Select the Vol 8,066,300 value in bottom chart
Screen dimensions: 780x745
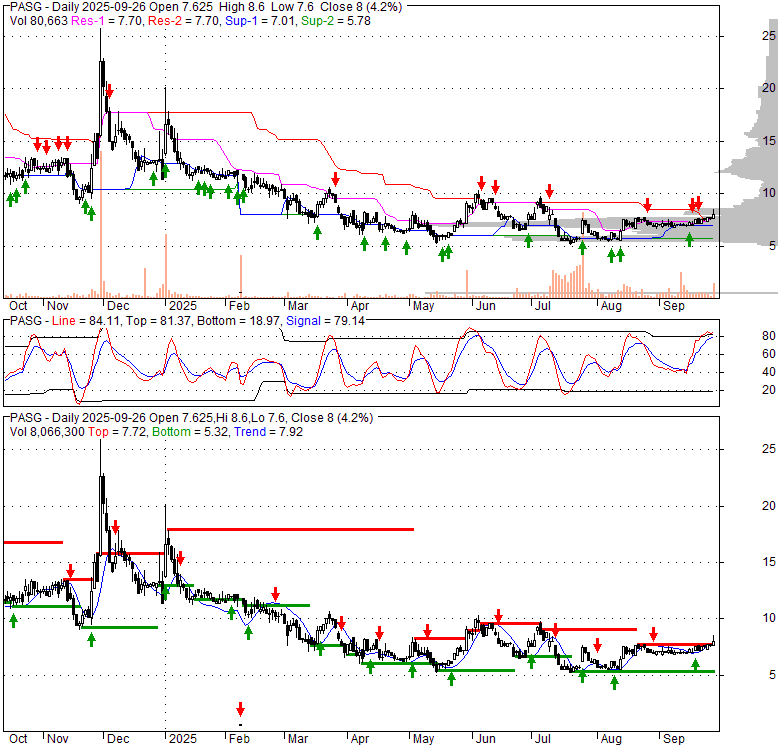coord(47,432)
